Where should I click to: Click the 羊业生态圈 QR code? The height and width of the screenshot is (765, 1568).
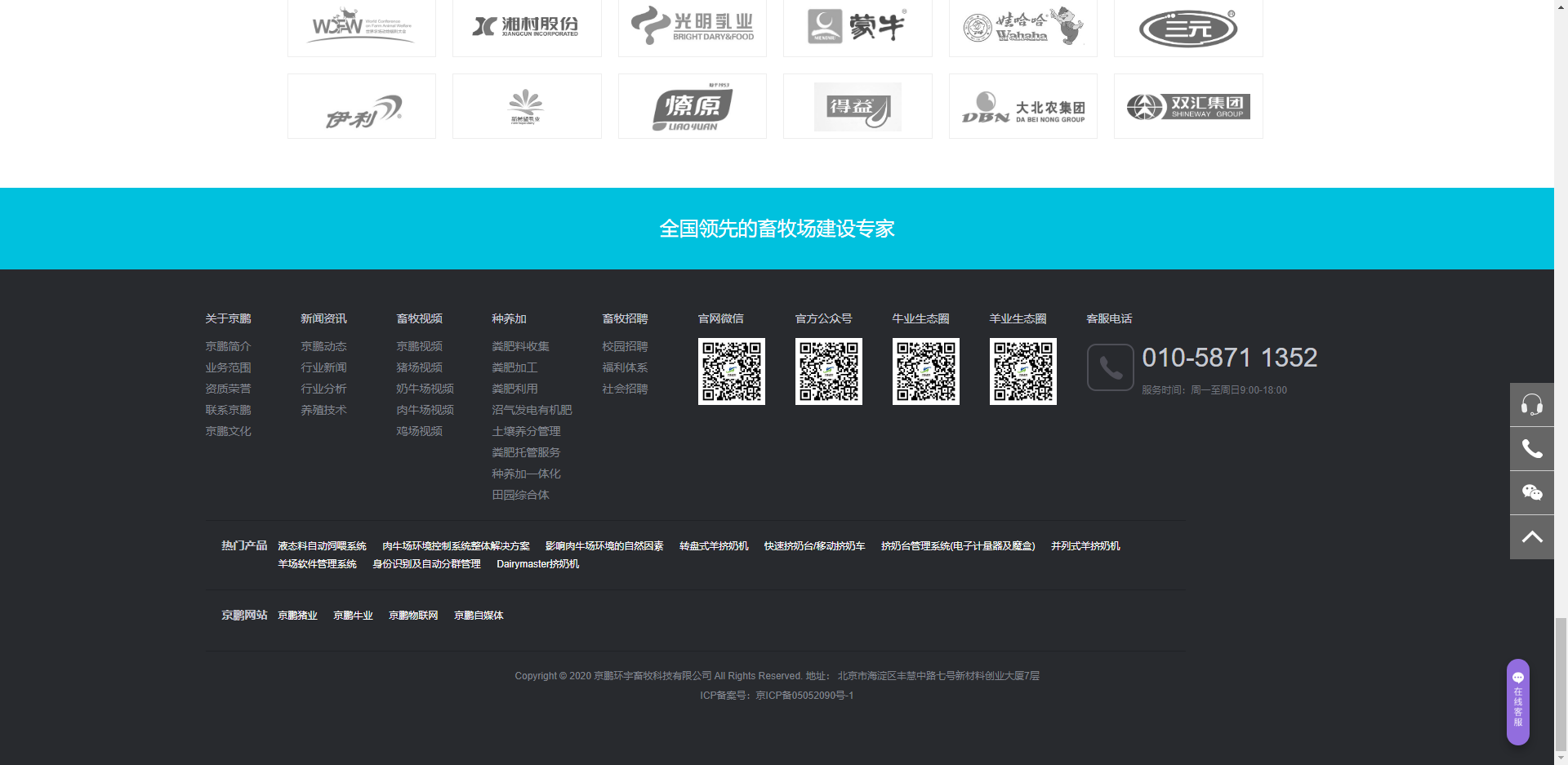click(x=1023, y=371)
